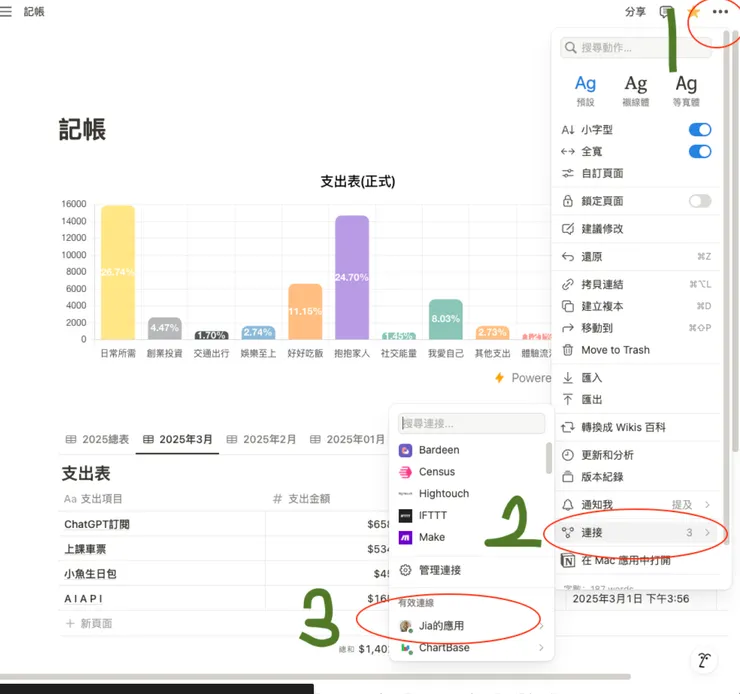The width and height of the screenshot is (740, 694).
Task: Click the edit icon beside 建議修改
Action: (568, 229)
